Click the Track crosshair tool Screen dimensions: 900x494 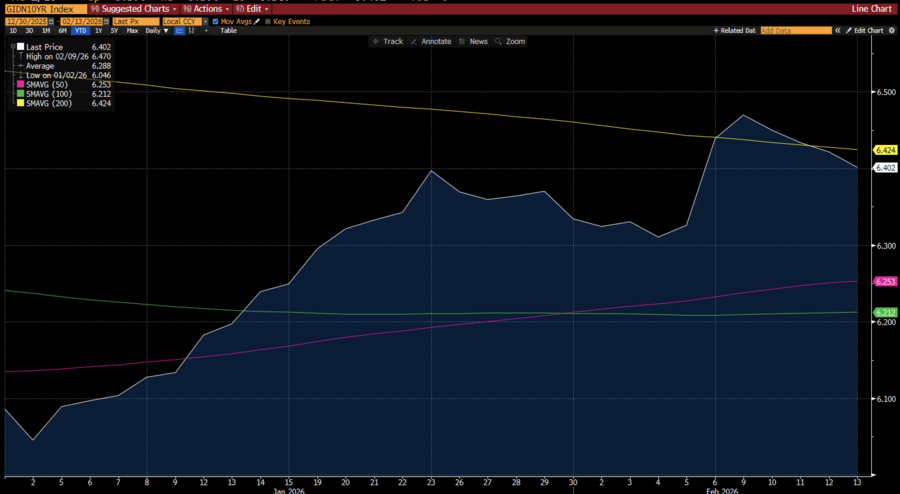click(x=387, y=41)
